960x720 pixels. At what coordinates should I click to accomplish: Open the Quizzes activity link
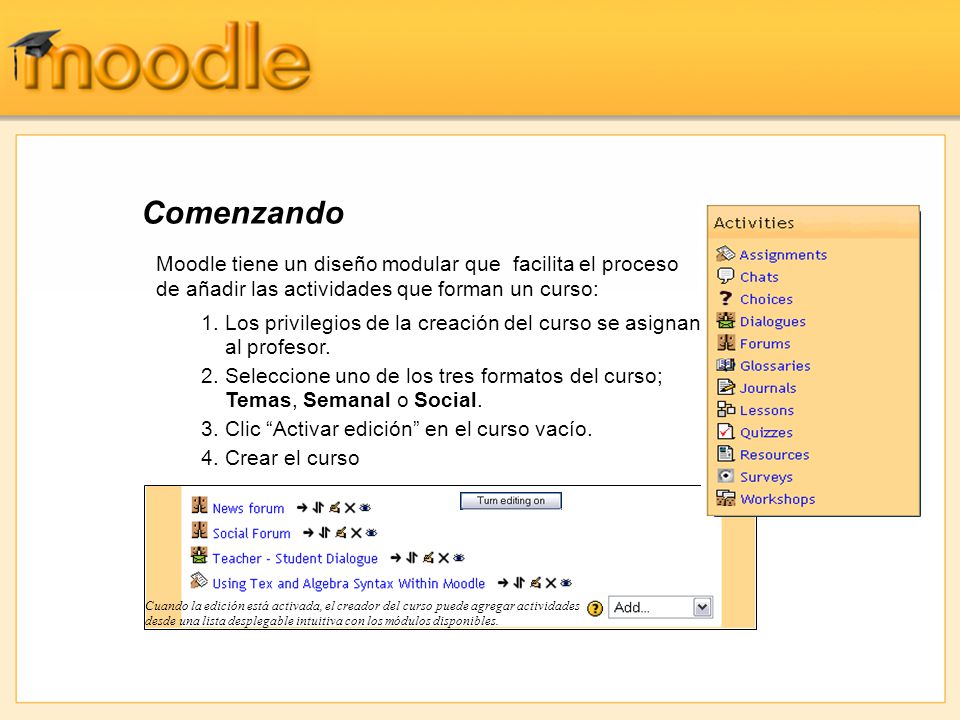tap(767, 432)
